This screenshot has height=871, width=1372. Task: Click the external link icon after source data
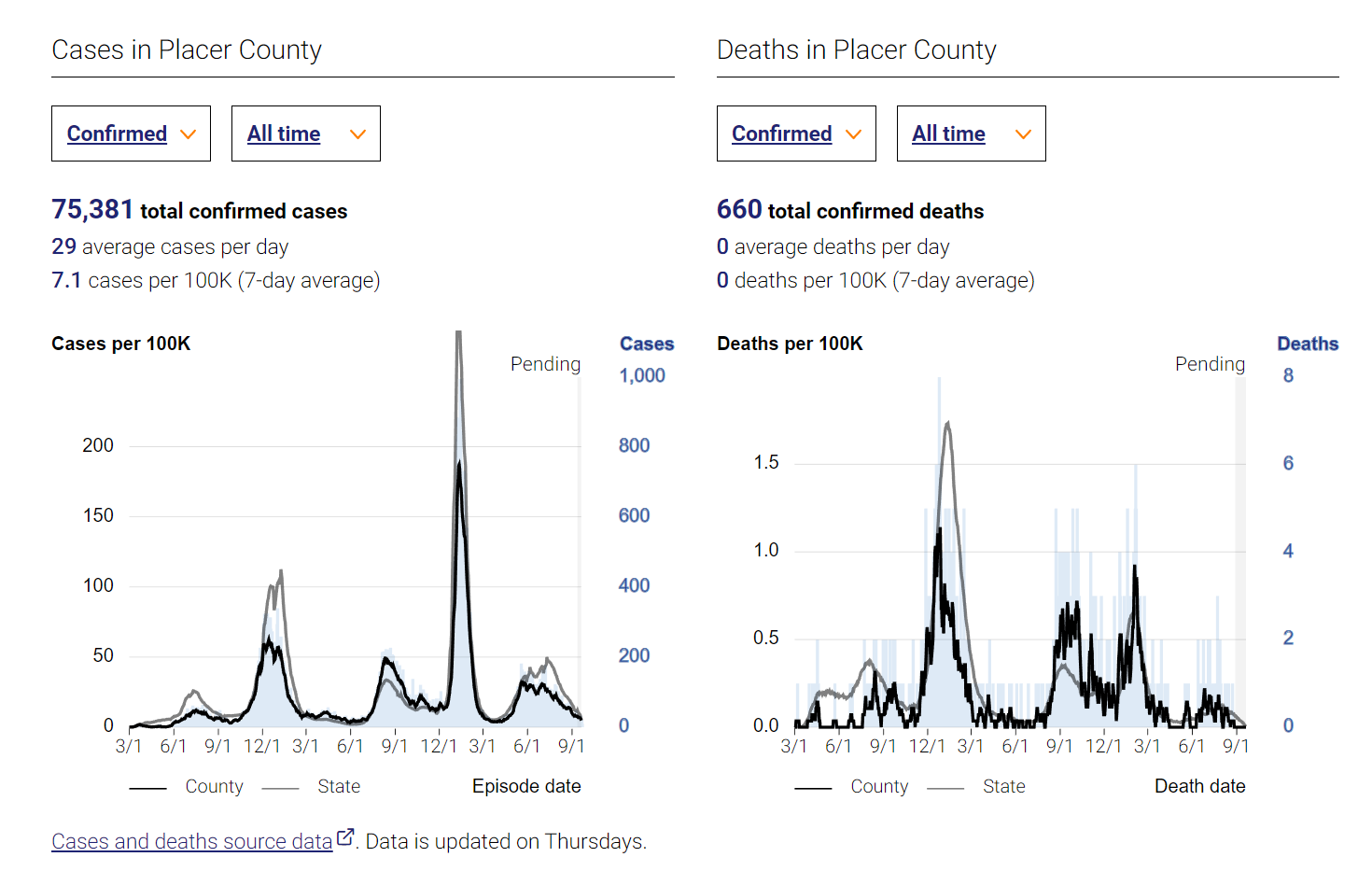[x=345, y=837]
